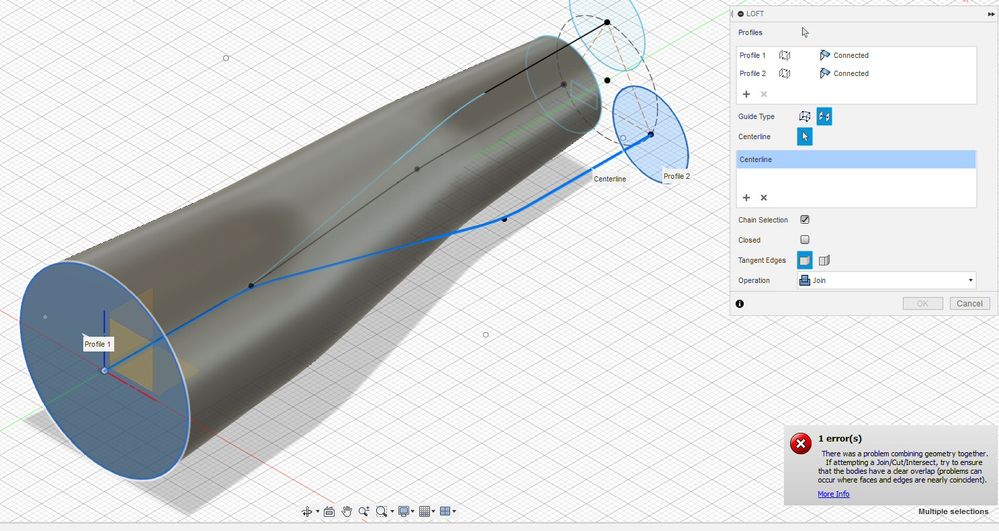
Task: Enable the Closed checkbox
Action: 805,240
